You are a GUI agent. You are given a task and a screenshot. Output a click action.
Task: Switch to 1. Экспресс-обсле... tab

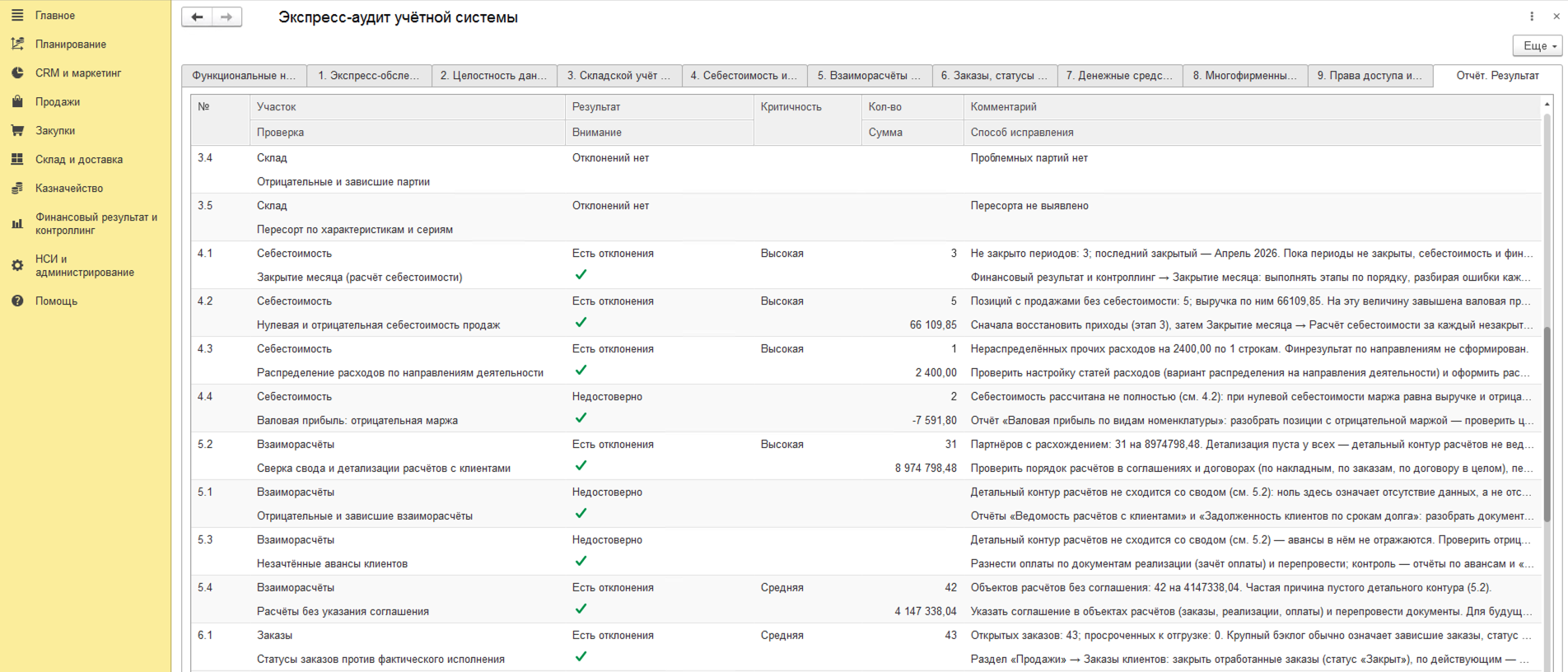369,76
